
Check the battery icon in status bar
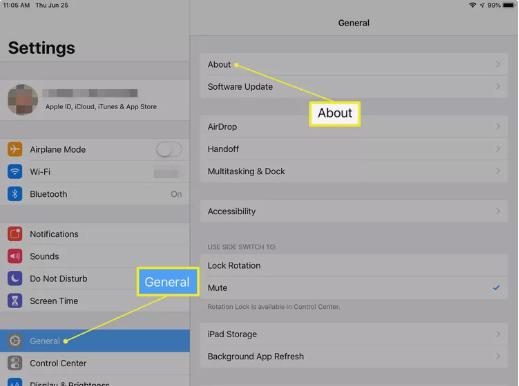[x=508, y=5]
